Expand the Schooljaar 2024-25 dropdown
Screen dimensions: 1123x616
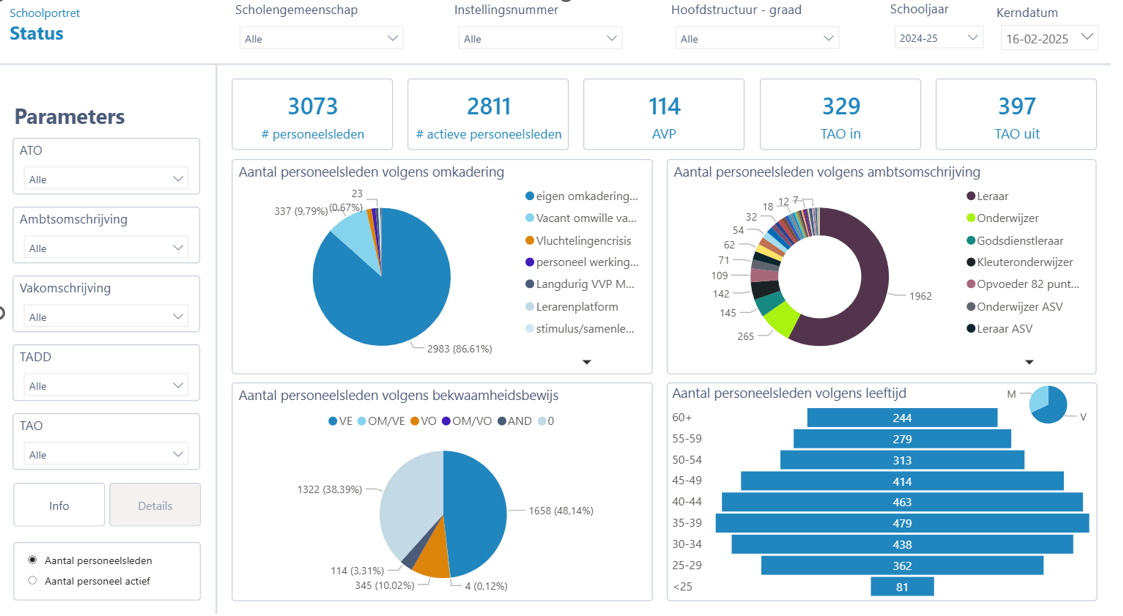tap(938, 38)
